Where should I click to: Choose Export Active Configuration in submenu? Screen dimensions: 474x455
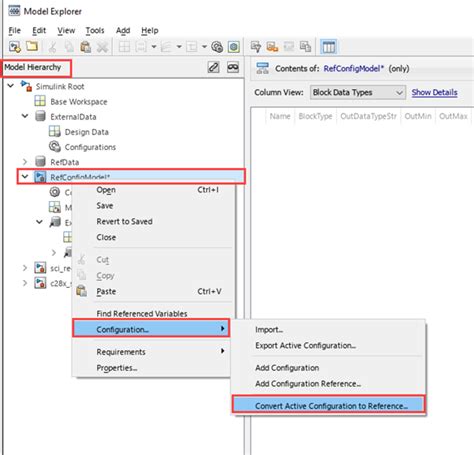tap(305, 345)
